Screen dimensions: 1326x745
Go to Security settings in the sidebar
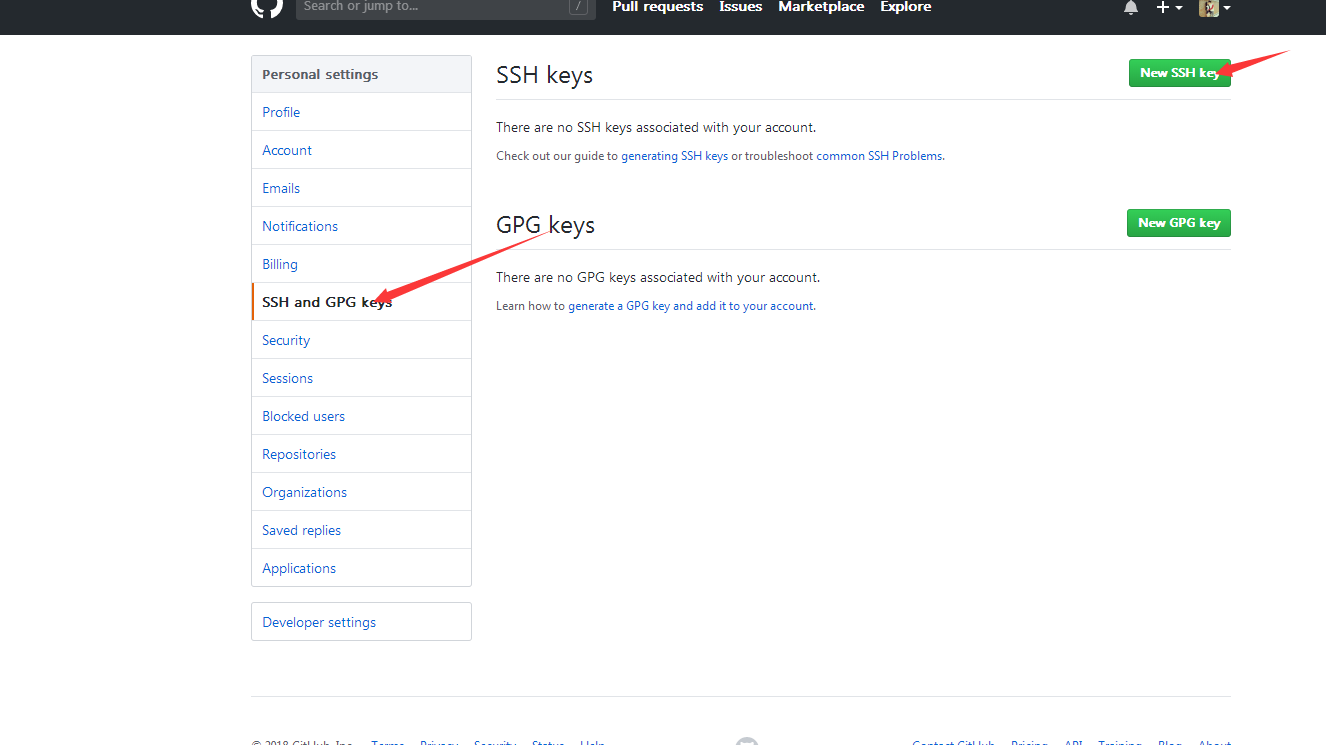(x=286, y=340)
